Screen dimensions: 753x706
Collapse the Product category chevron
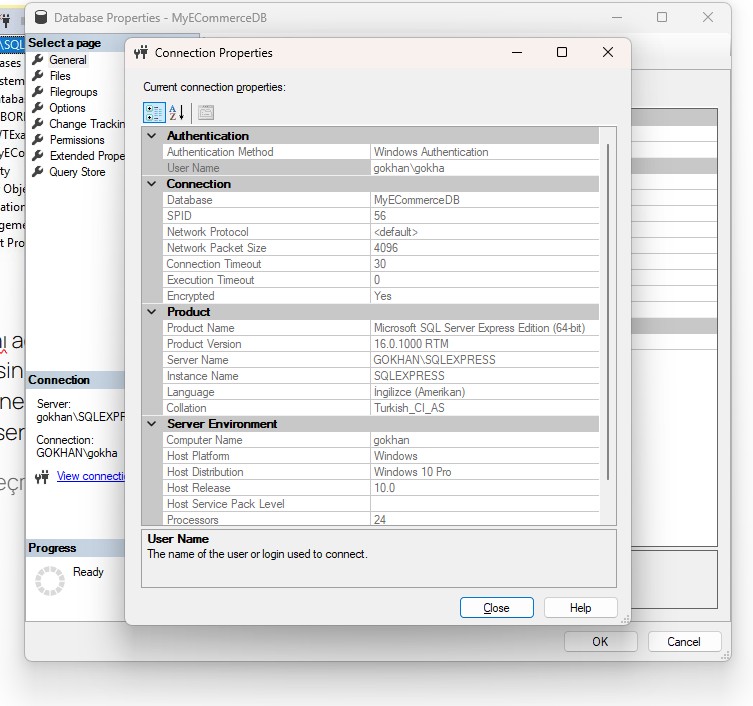pos(153,312)
